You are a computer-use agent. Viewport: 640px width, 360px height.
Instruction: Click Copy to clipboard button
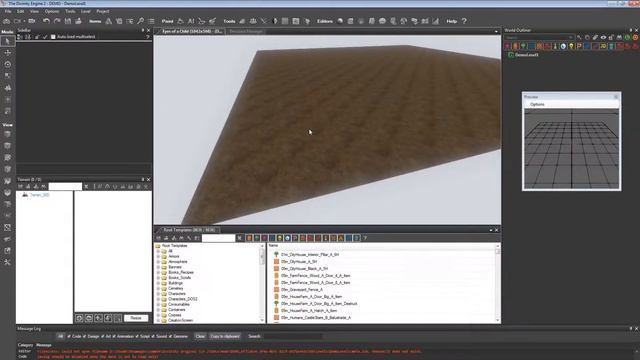coord(225,336)
